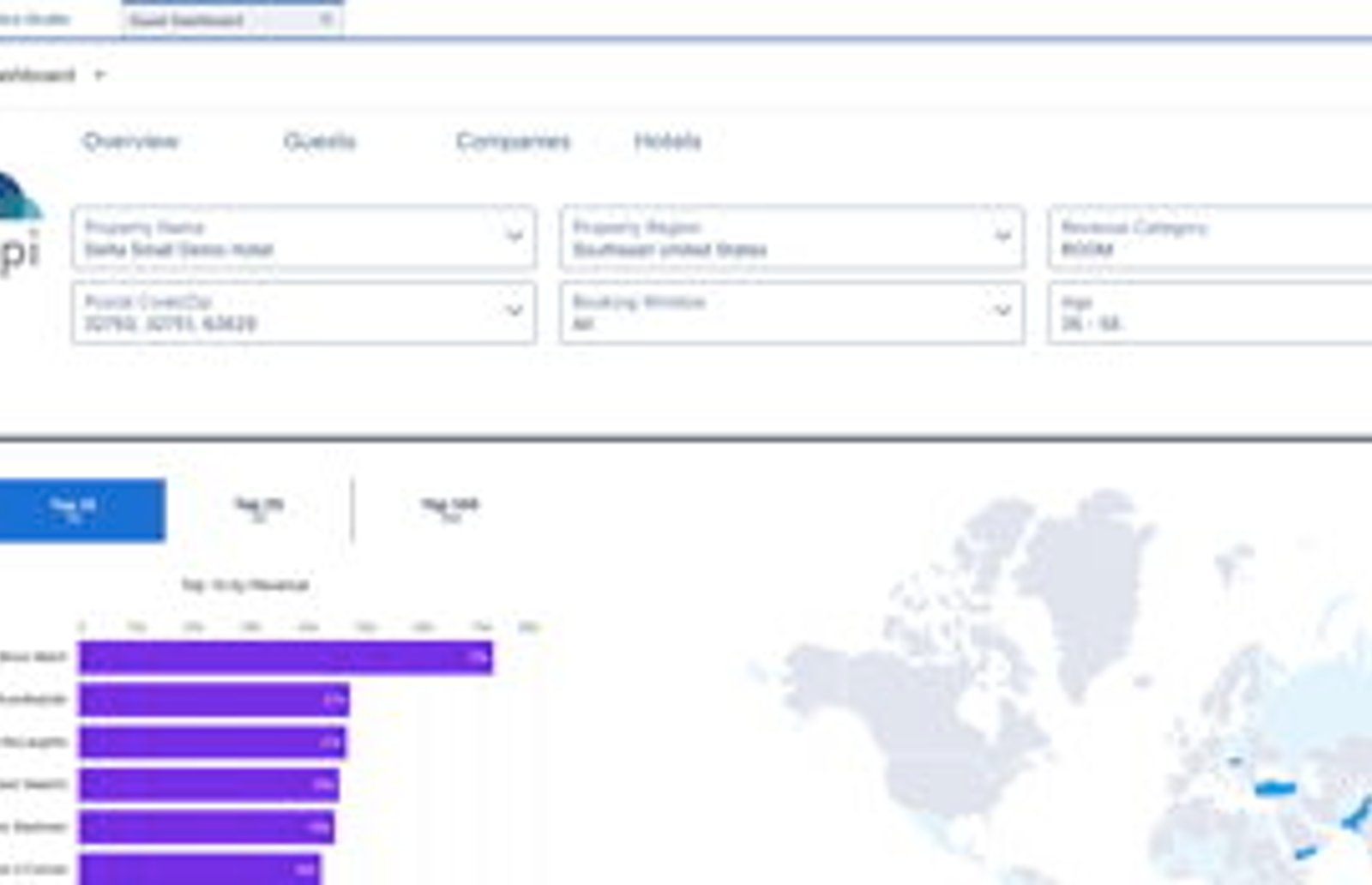
Task: Switch to the Overview tab
Action: pyautogui.click(x=130, y=141)
